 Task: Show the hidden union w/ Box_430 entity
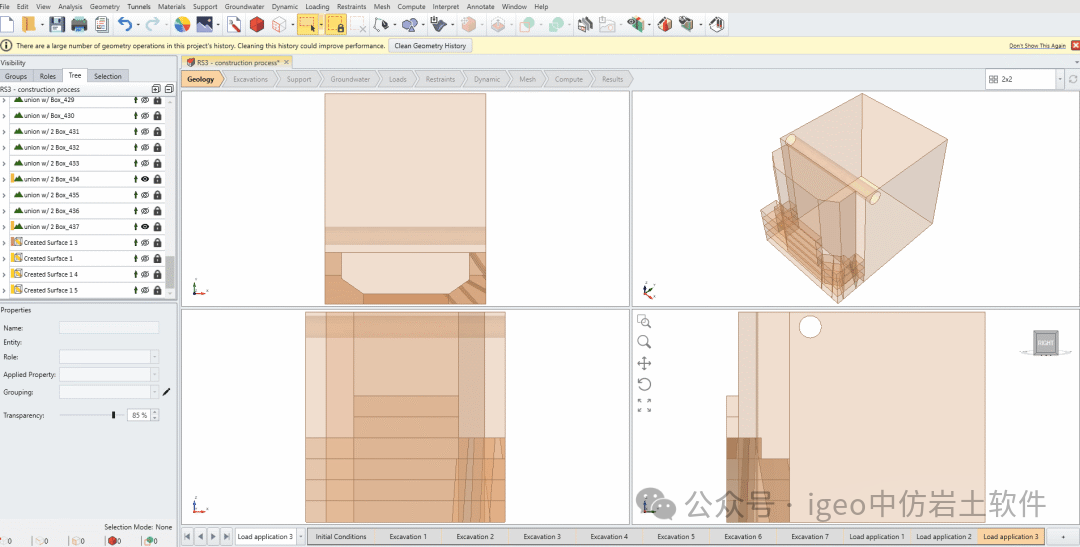click(145, 115)
